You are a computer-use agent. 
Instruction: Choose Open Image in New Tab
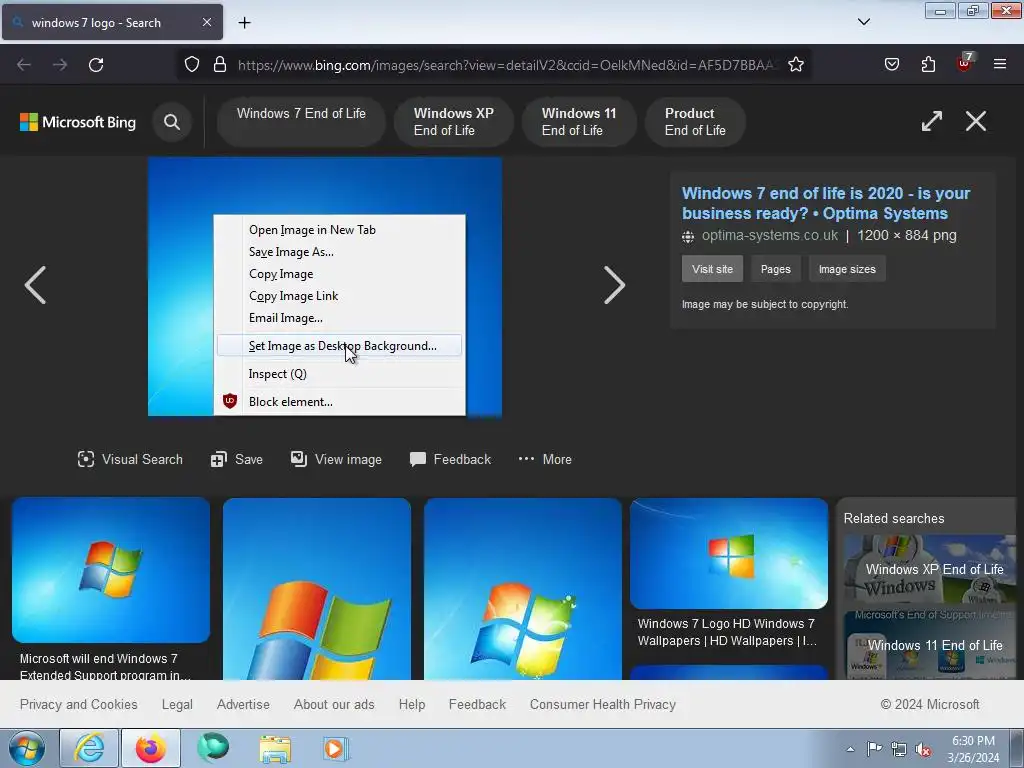(x=339, y=230)
